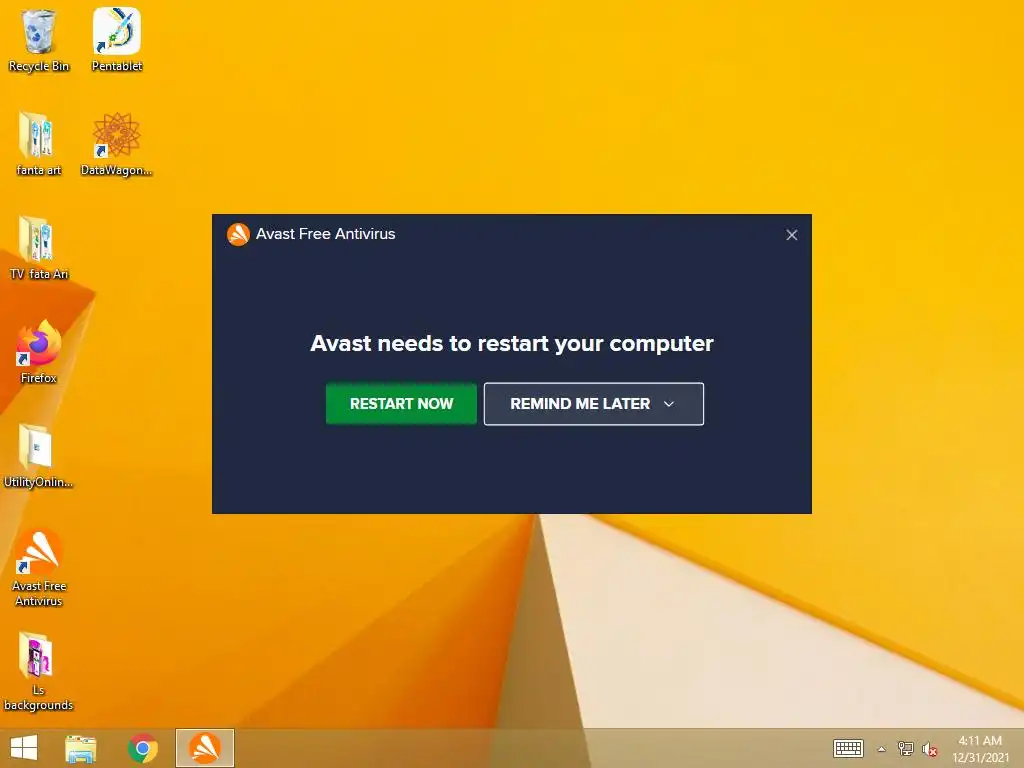Click the Restart Now button
This screenshot has height=768, width=1024.
point(401,404)
